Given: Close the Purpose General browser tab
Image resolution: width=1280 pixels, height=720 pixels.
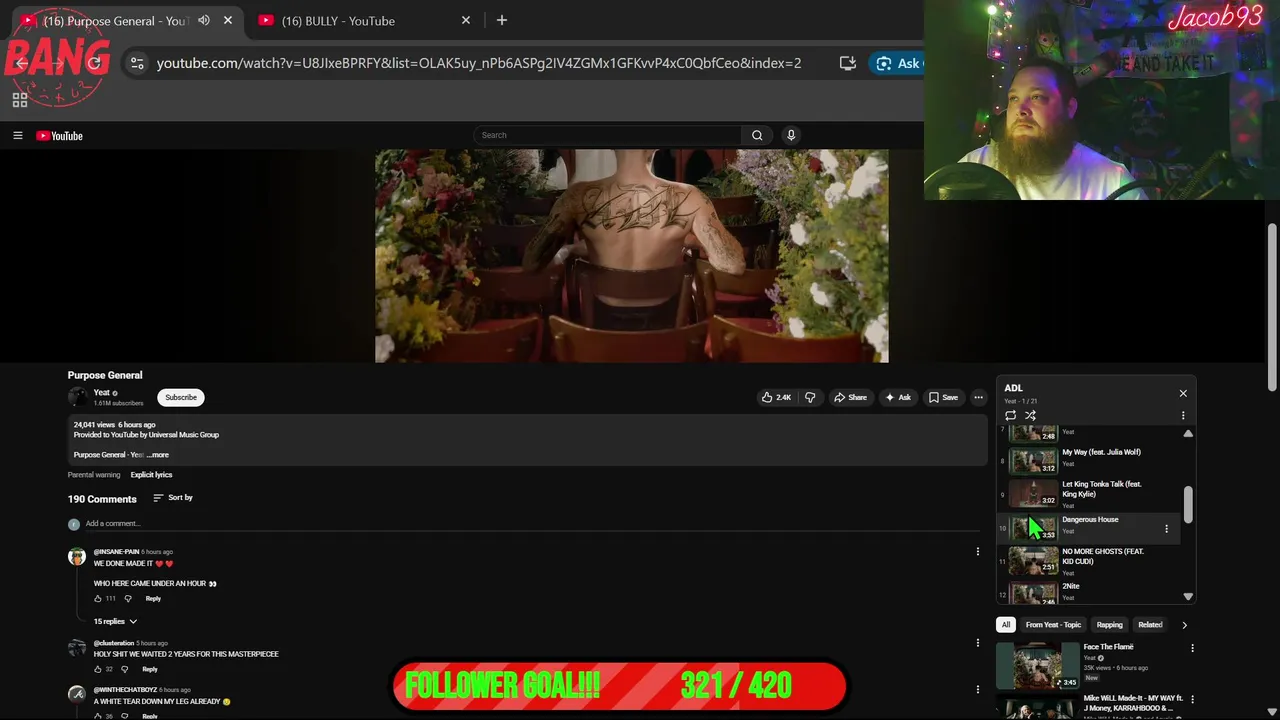Looking at the screenshot, I should pos(228,20).
